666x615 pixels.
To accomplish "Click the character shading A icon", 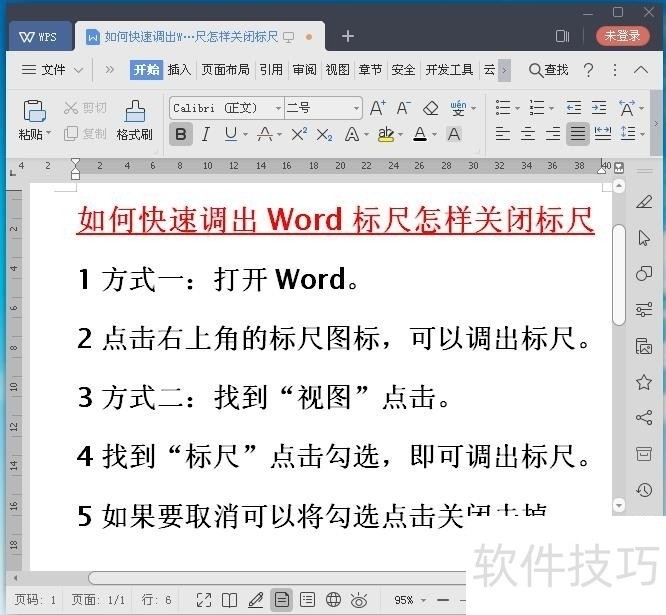I will 454,135.
